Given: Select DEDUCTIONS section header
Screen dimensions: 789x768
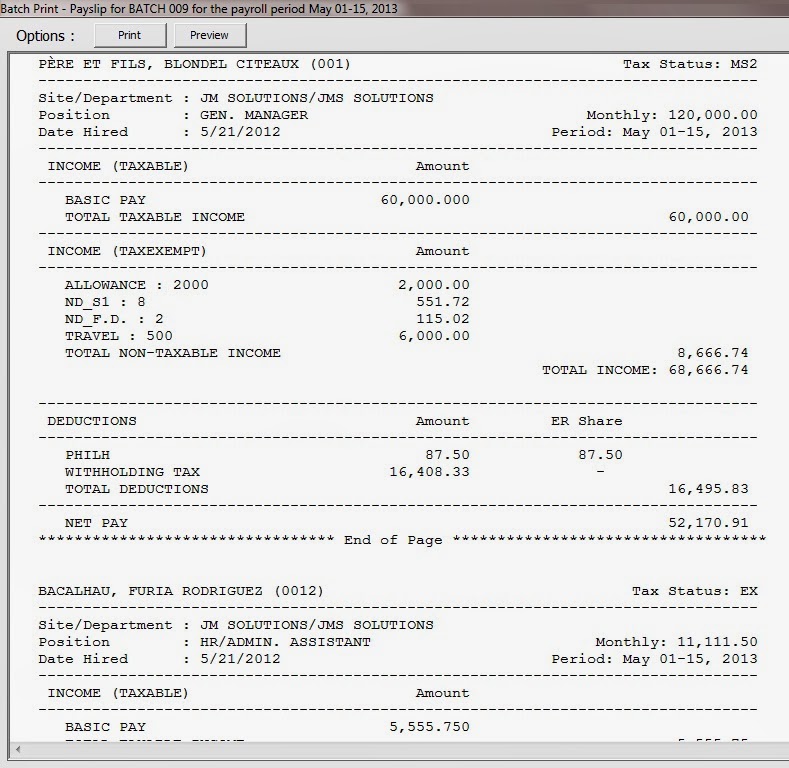Looking at the screenshot, I should pos(92,421).
